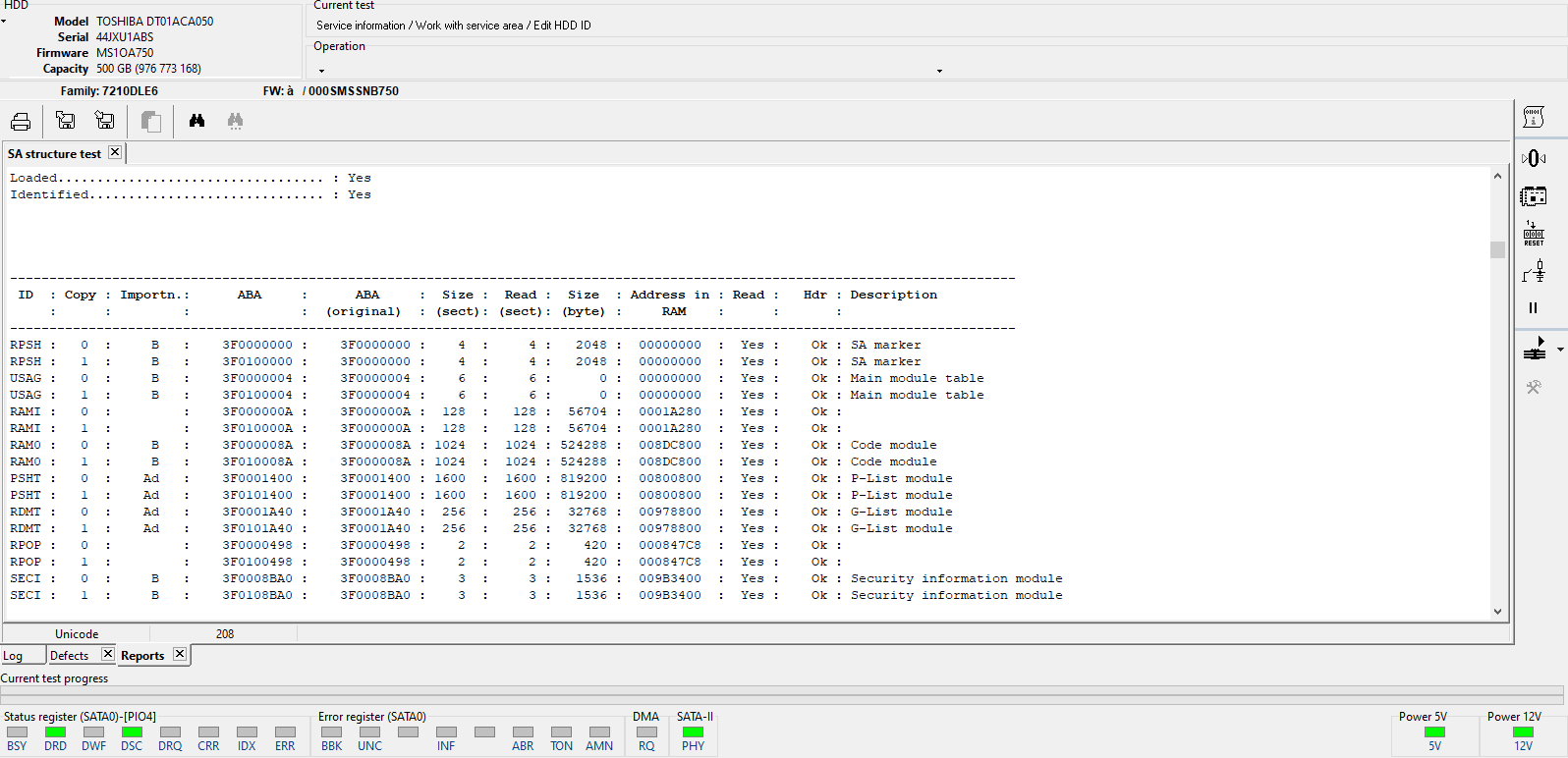This screenshot has height=758, width=1568.
Task: Close the SA structure test tab
Action: coord(115,152)
